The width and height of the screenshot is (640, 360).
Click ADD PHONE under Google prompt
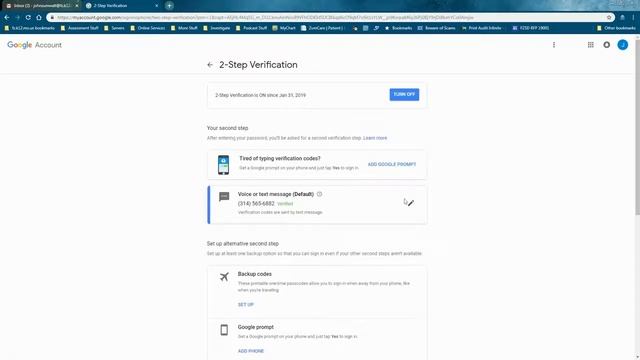point(251,351)
